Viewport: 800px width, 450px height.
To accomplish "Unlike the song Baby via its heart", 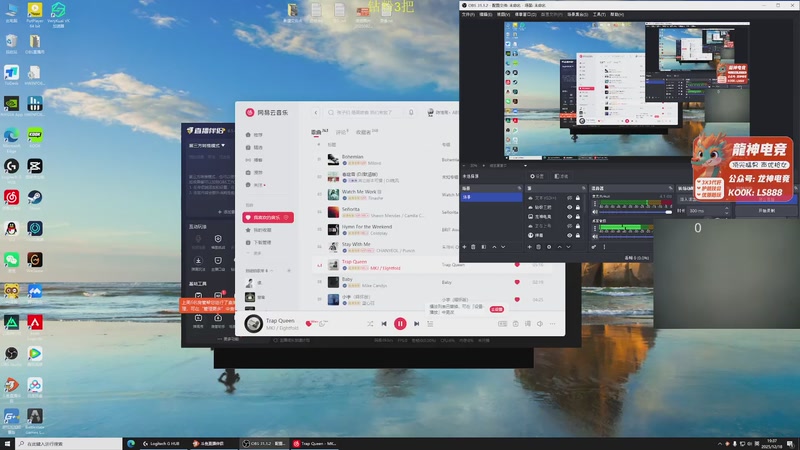I will [517, 282].
